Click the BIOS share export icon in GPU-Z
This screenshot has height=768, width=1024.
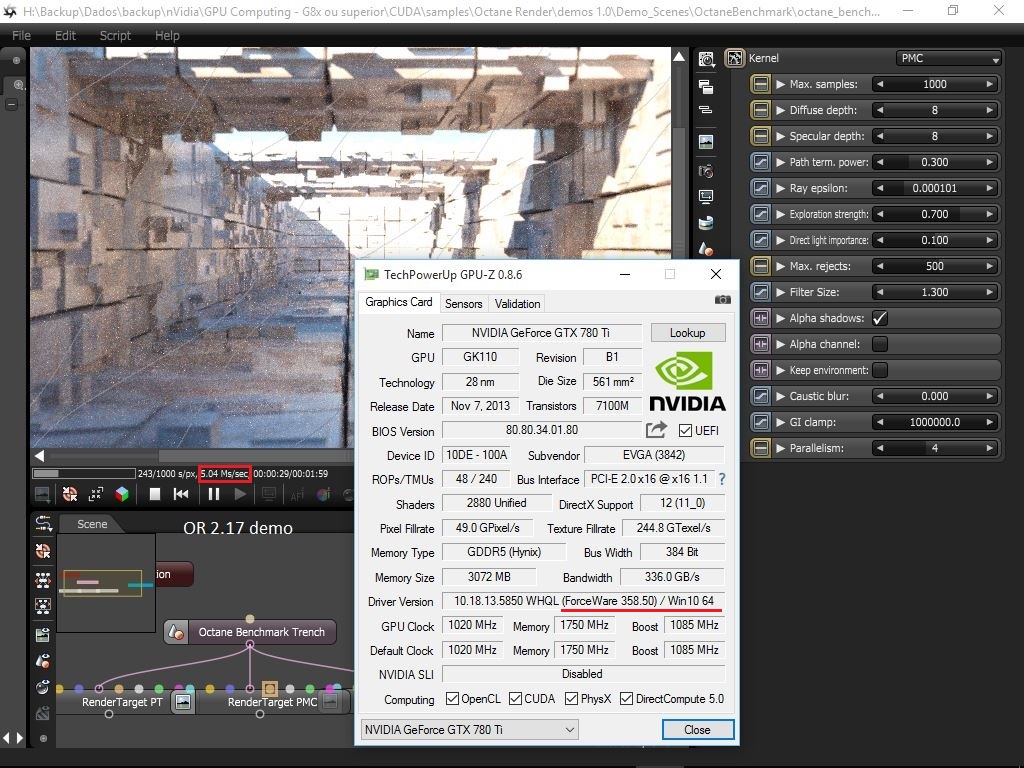[x=656, y=430]
